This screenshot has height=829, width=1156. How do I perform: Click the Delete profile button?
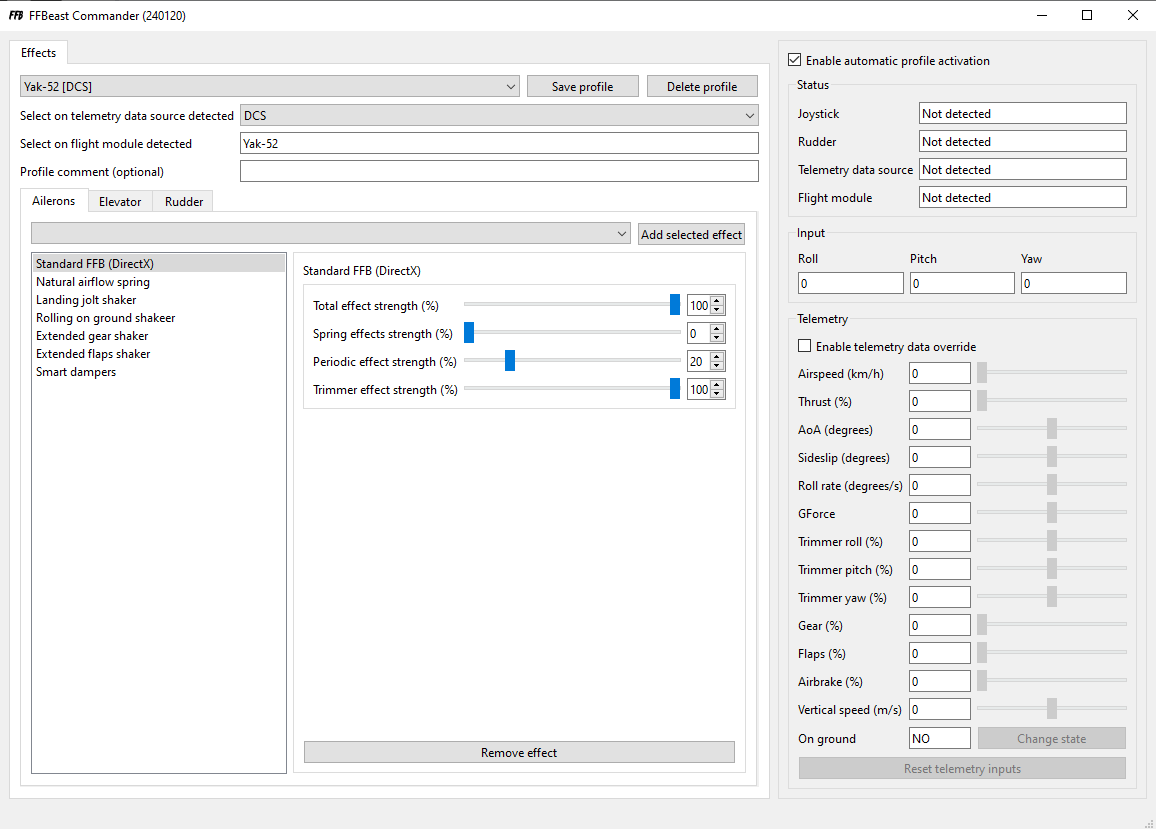pos(702,86)
